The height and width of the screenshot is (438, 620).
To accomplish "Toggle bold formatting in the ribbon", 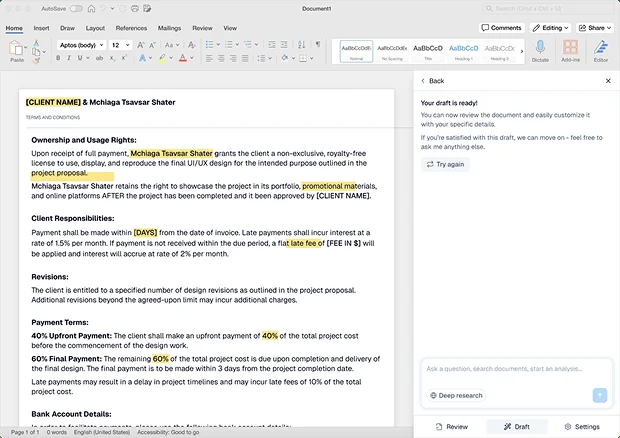I will pos(58,58).
